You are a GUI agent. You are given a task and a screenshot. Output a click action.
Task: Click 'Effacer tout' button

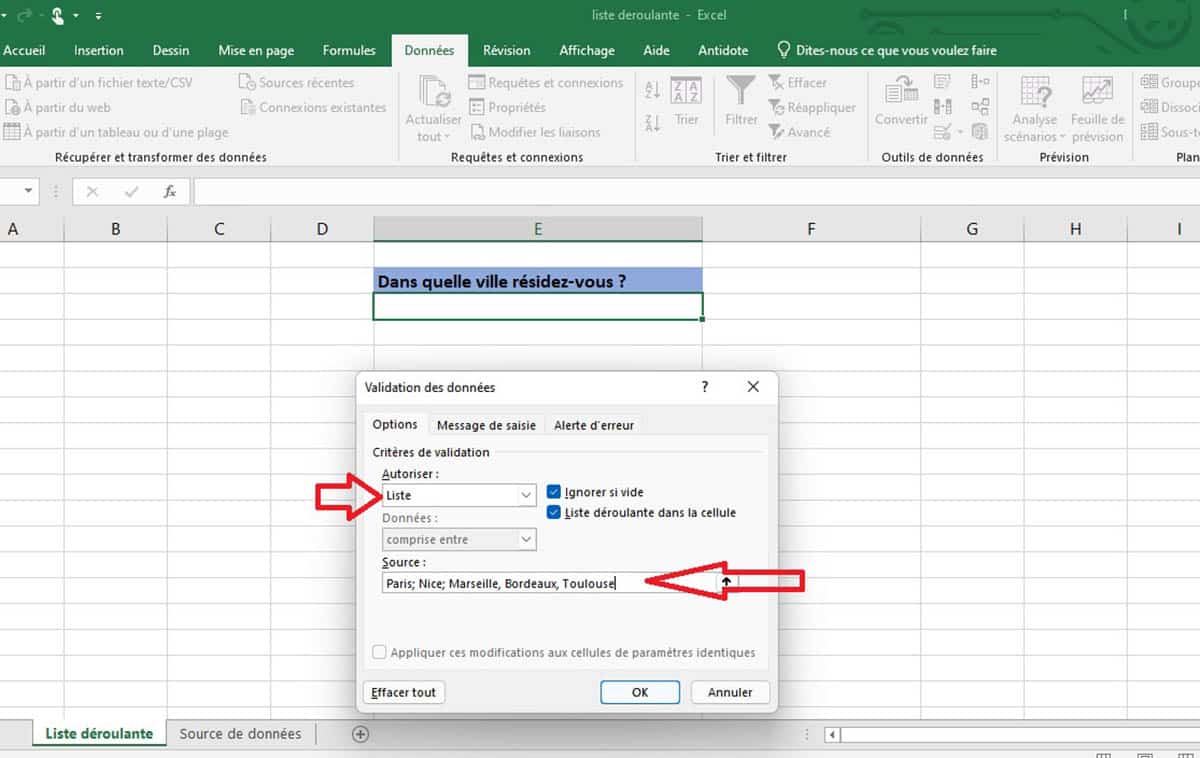pyautogui.click(x=404, y=692)
